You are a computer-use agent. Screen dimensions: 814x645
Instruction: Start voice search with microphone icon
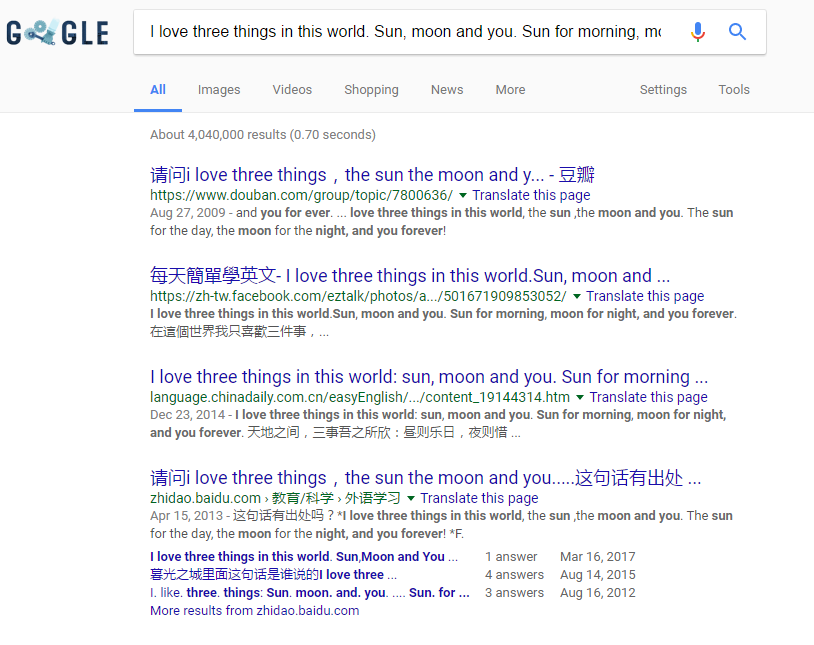(x=698, y=32)
